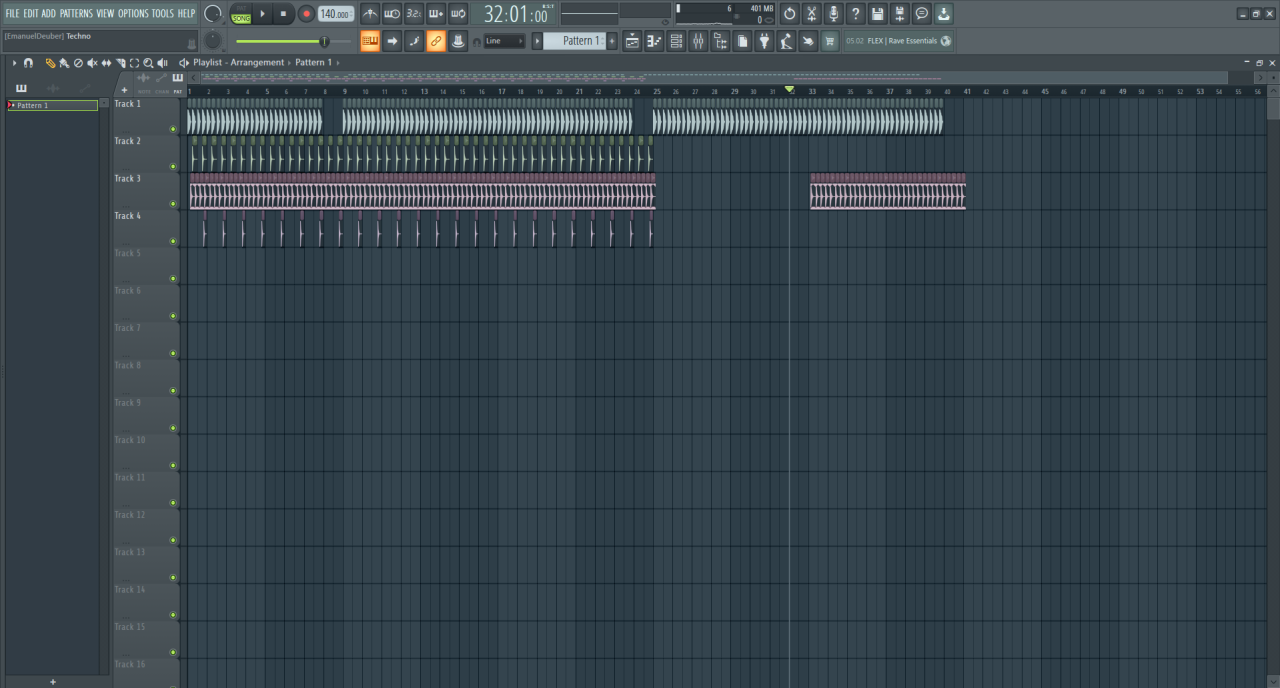This screenshot has height=688, width=1280.
Task: Open FLEX Rave Essentials news item
Action: coord(898,41)
